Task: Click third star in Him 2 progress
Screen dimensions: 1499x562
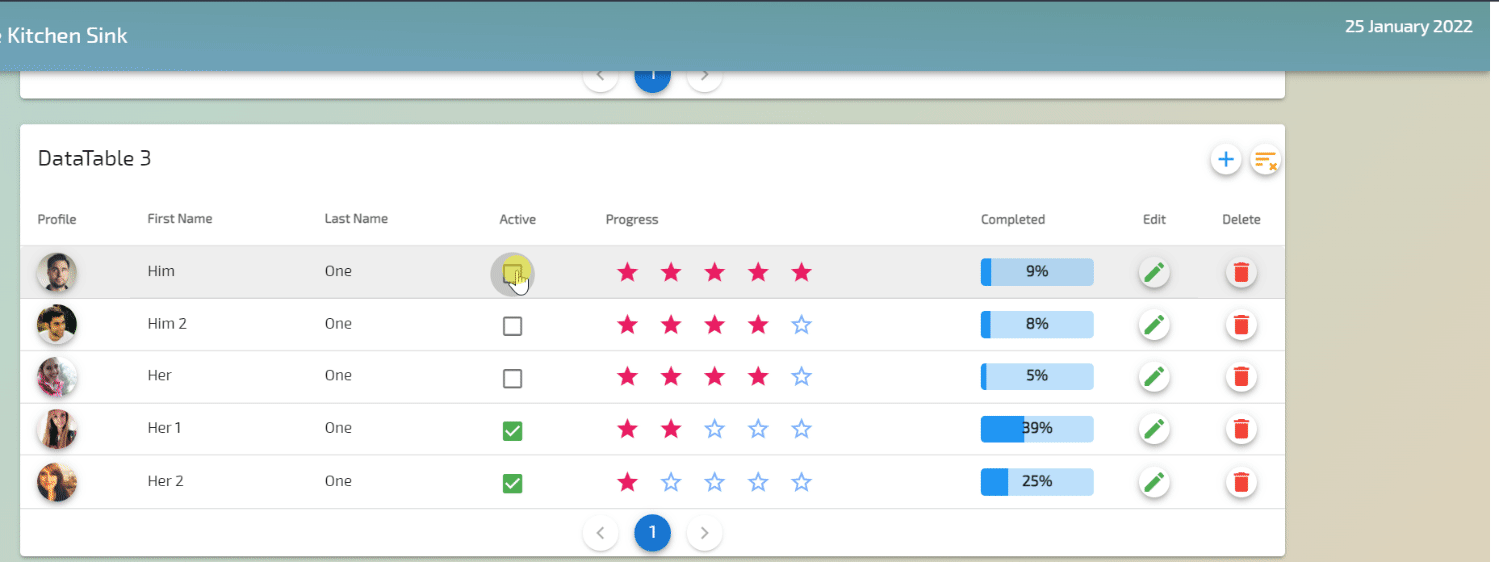Action: (x=714, y=324)
